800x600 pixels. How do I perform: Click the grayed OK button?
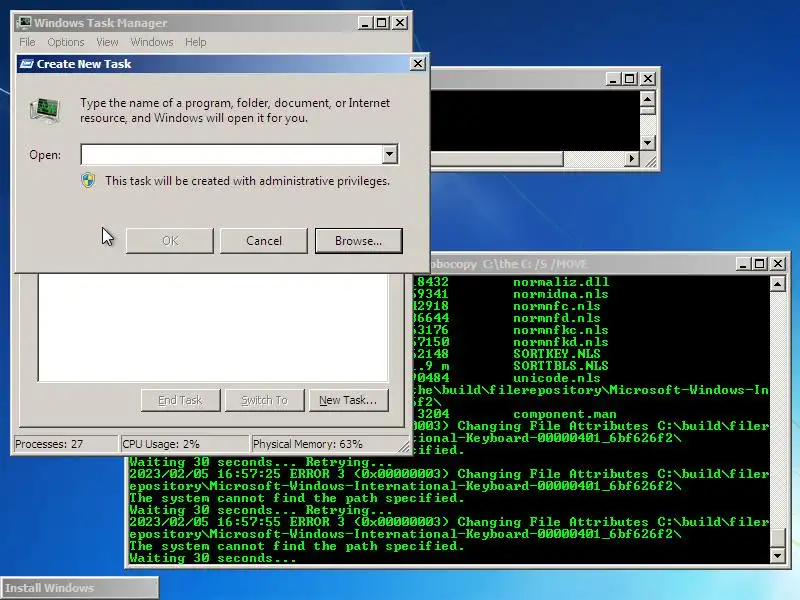coord(170,241)
